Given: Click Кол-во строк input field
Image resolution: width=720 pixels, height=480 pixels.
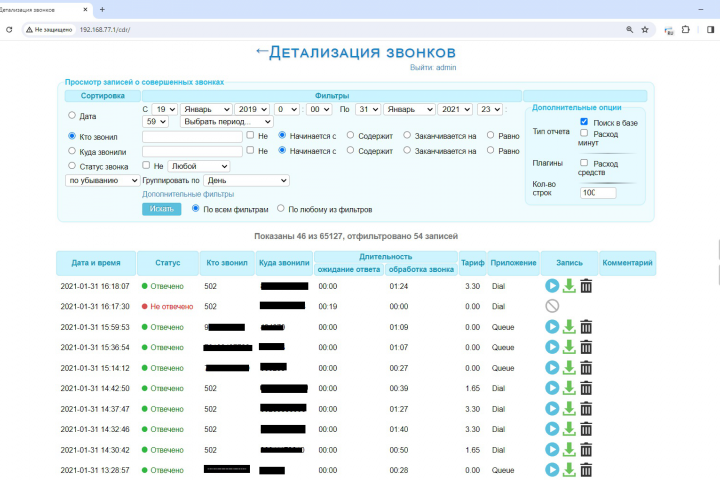Looking at the screenshot, I should click(598, 192).
